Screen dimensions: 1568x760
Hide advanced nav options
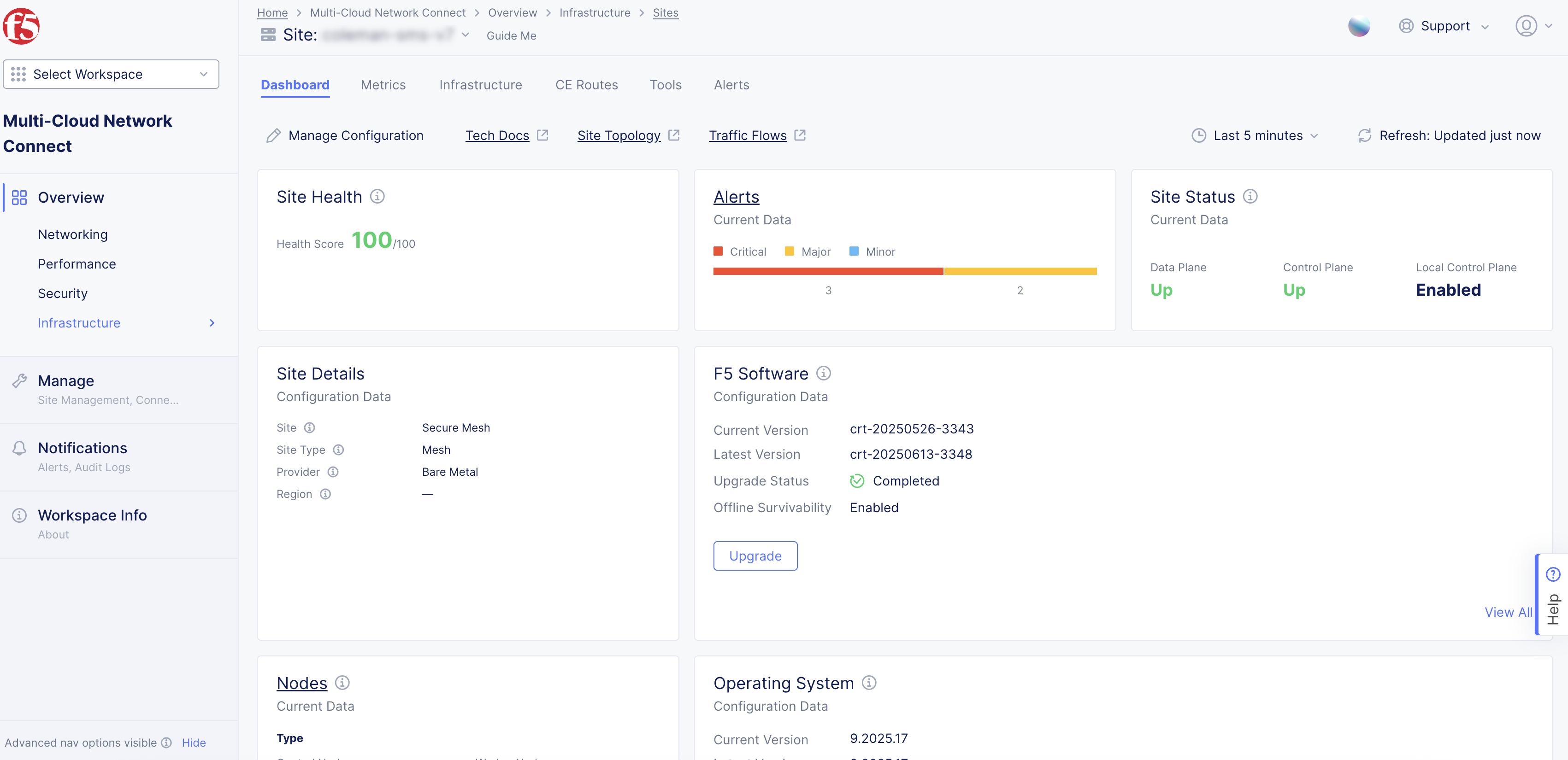pos(193,742)
